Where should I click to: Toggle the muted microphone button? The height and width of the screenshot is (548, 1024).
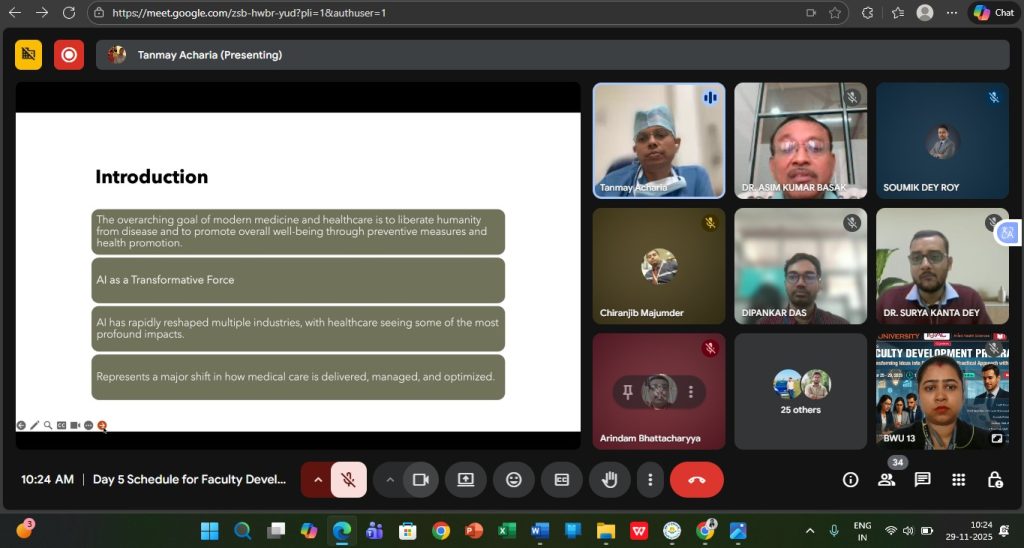click(x=348, y=480)
